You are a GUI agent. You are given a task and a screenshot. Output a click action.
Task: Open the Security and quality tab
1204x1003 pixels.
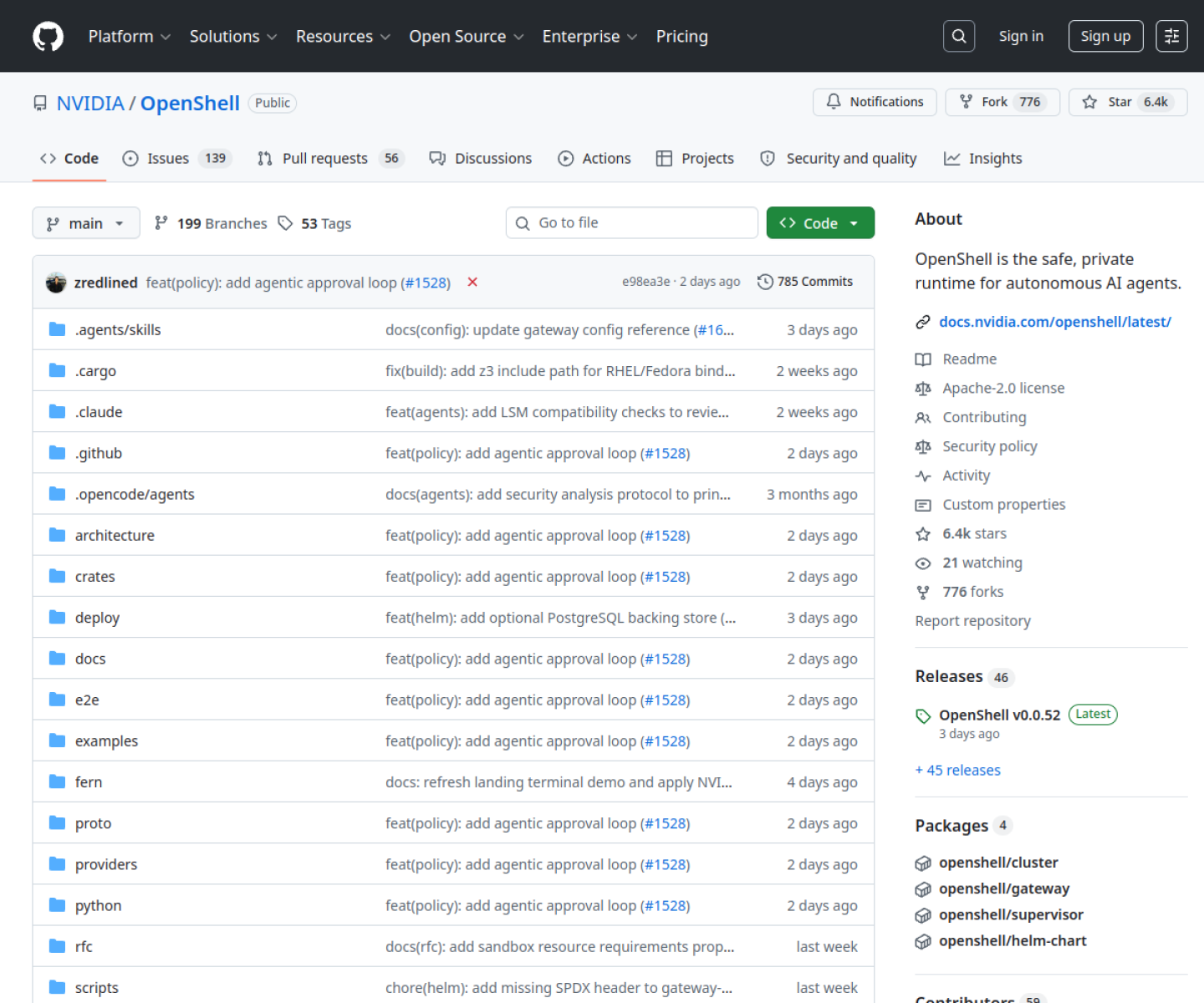pyautogui.click(x=838, y=159)
